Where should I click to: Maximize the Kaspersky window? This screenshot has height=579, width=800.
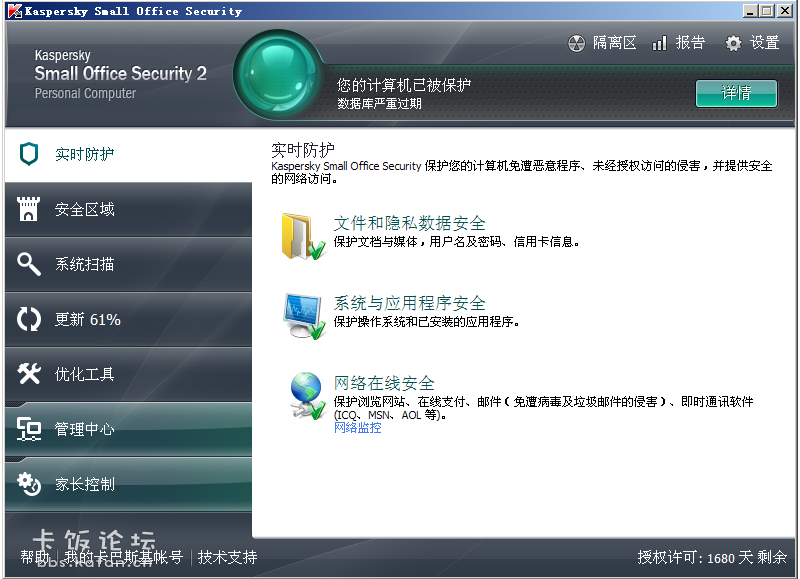click(x=766, y=11)
